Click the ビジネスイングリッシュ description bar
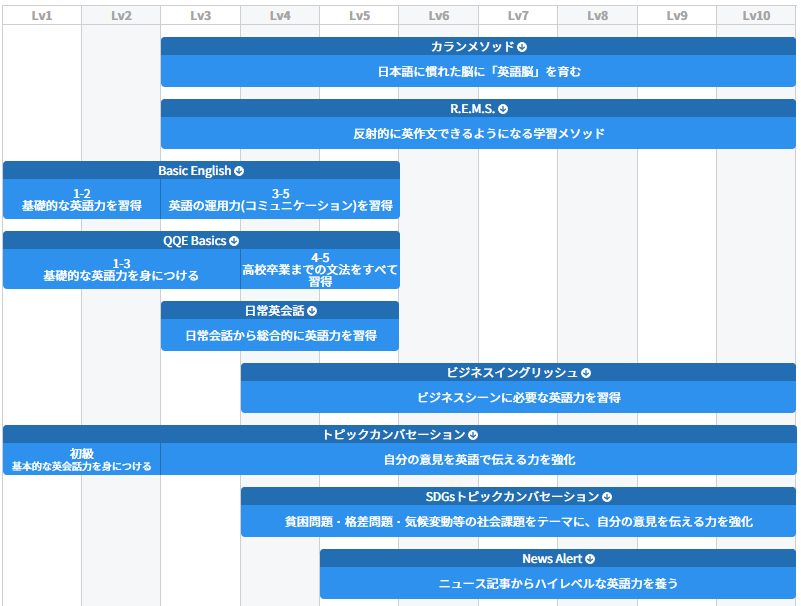The width and height of the screenshot is (801, 606). pos(518,397)
